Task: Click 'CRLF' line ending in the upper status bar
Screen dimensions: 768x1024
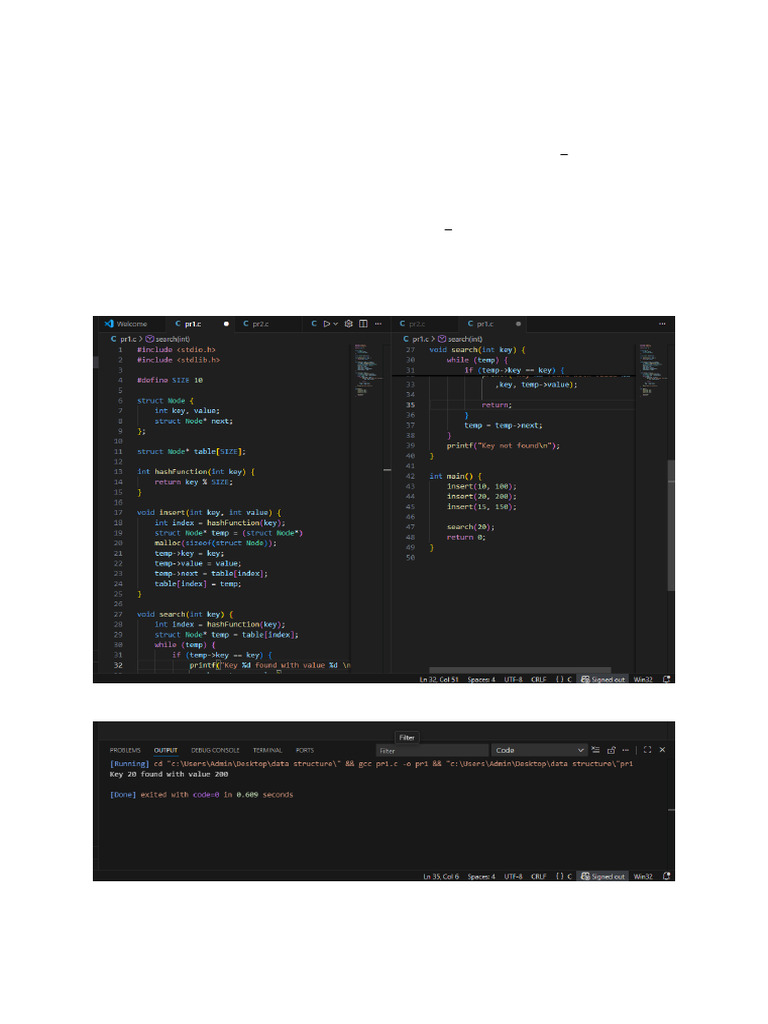Action: [539, 679]
